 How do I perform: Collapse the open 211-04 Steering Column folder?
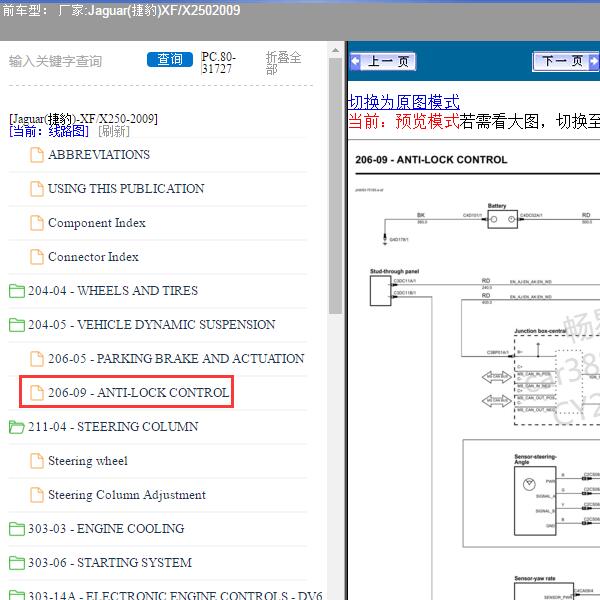16,427
